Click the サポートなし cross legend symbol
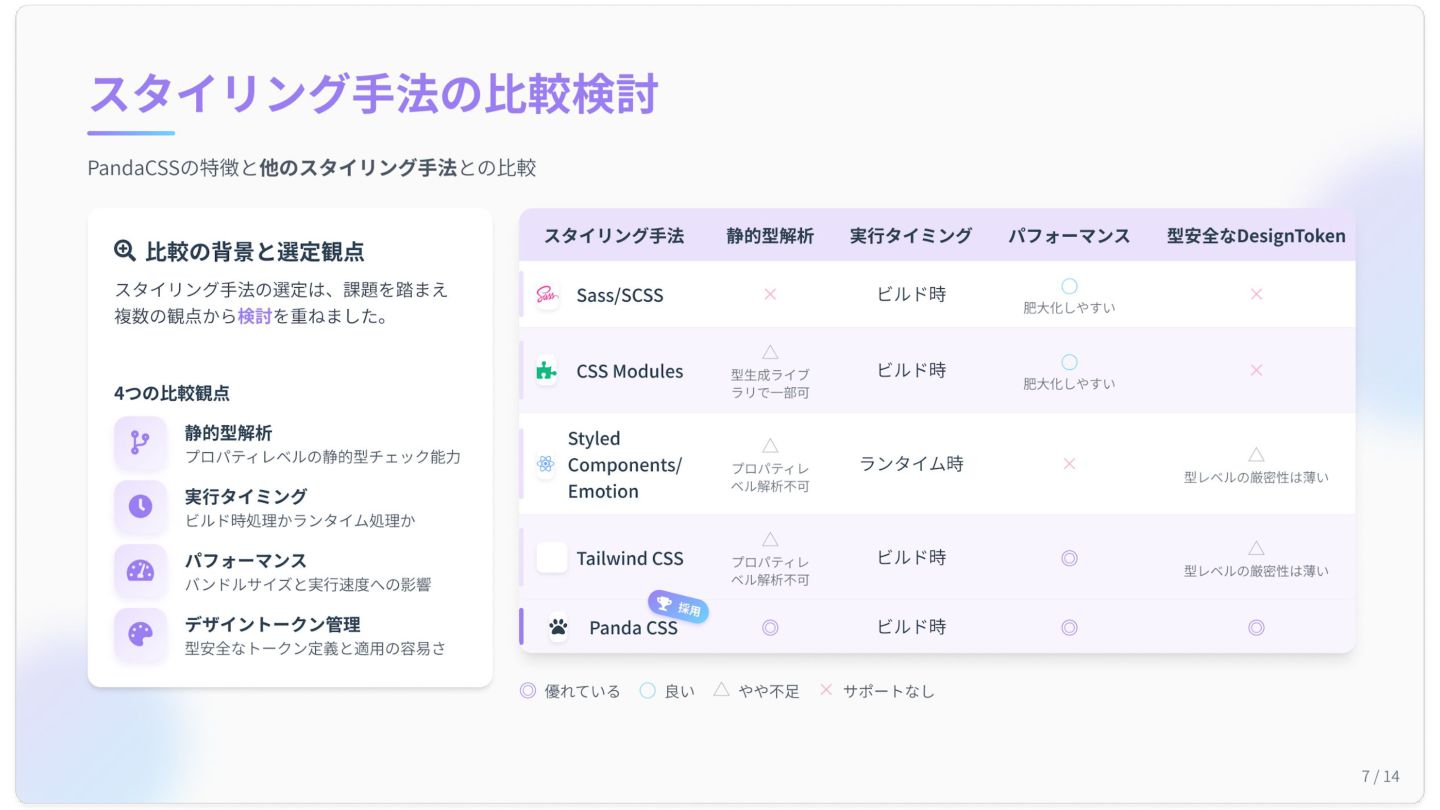The image size is (1440, 810). click(826, 691)
